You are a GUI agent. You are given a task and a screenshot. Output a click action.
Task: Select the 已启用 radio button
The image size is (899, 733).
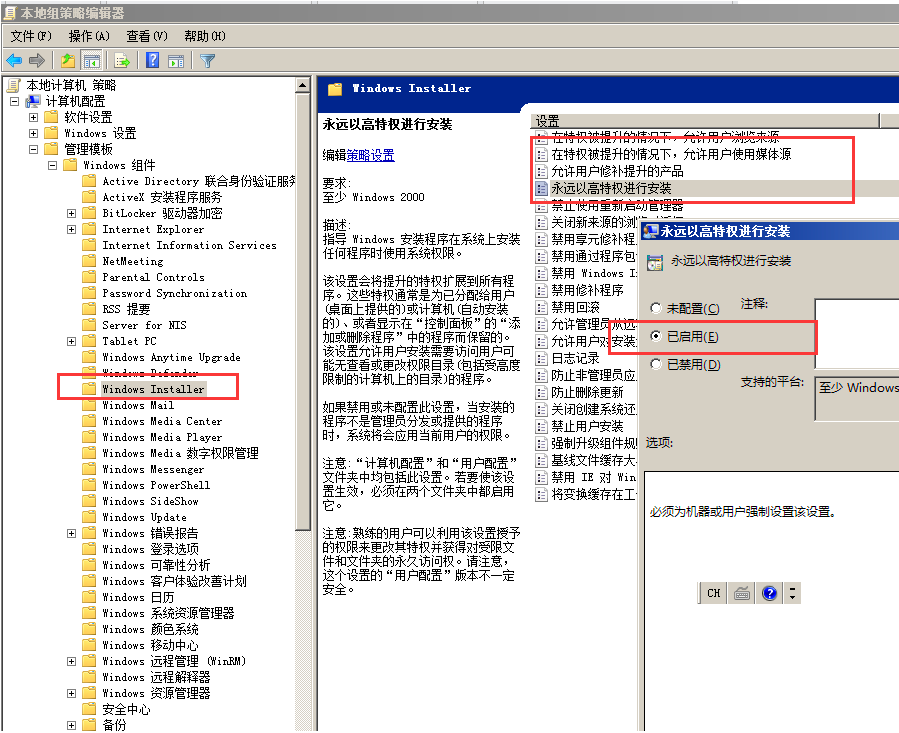tap(656, 337)
